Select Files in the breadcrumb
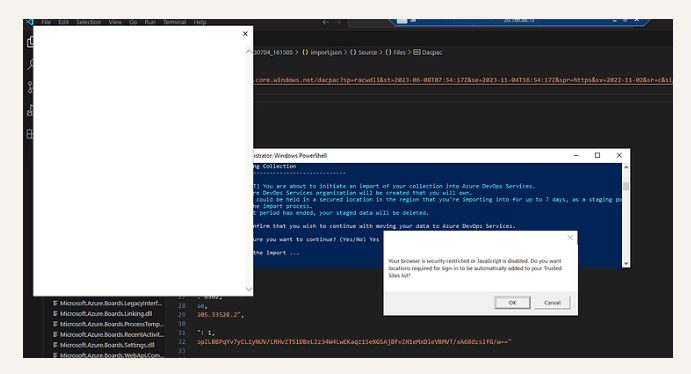The width and height of the screenshot is (691, 374). pyautogui.click(x=395, y=52)
